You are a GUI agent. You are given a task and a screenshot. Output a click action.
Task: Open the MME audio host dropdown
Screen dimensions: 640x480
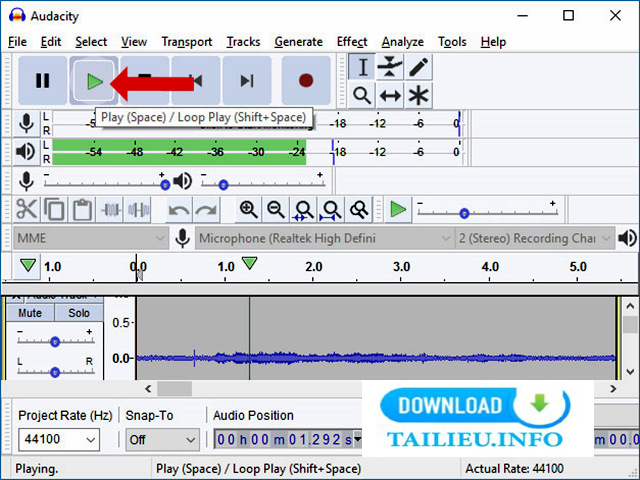coord(91,238)
